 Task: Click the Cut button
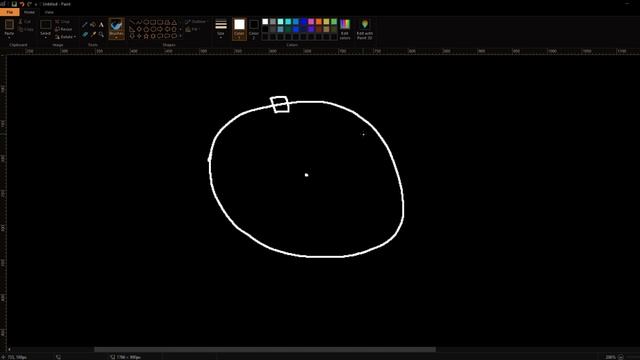coord(25,22)
